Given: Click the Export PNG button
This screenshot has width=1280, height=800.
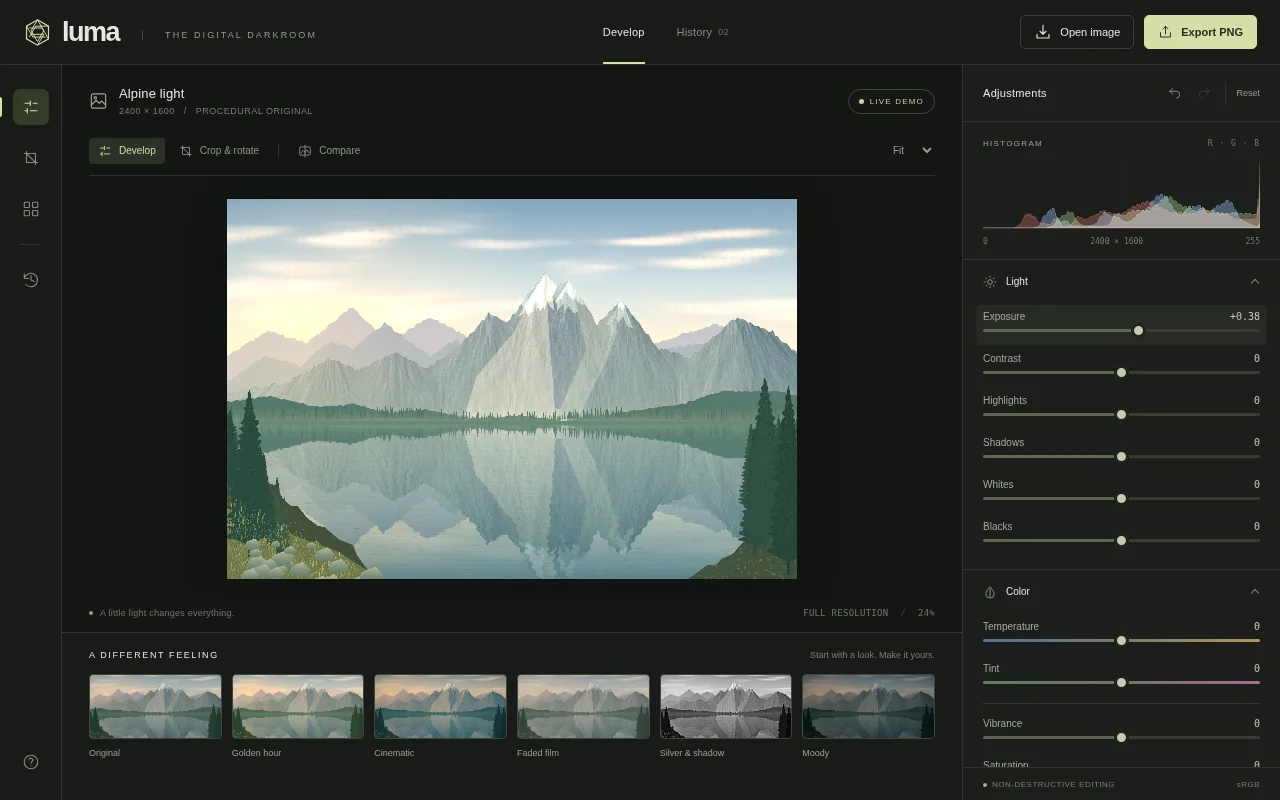Looking at the screenshot, I should click(1200, 32).
